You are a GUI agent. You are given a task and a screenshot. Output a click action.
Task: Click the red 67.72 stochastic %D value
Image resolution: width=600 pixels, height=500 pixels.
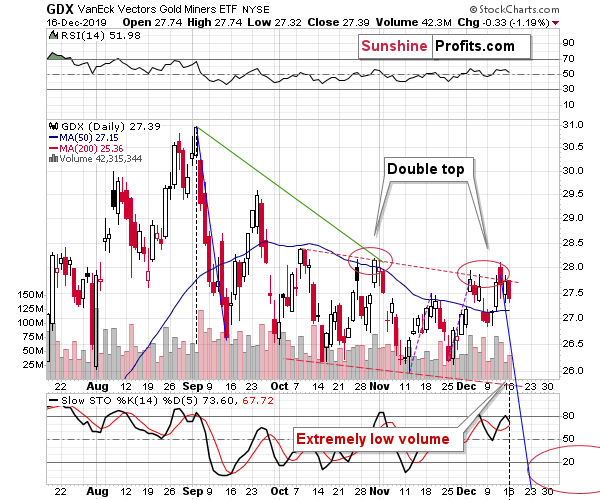258,401
